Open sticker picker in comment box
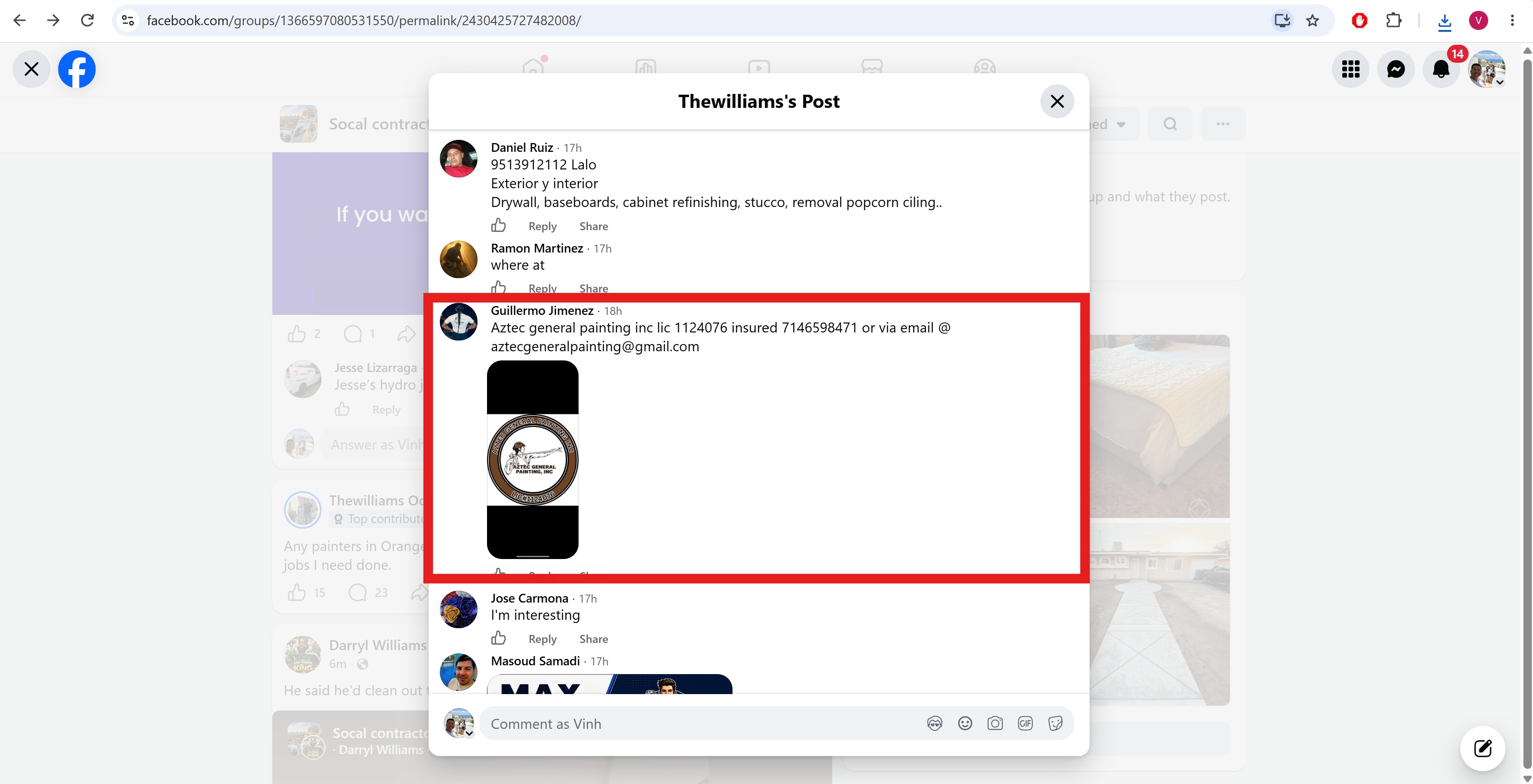Image resolution: width=1533 pixels, height=784 pixels. [x=1055, y=723]
